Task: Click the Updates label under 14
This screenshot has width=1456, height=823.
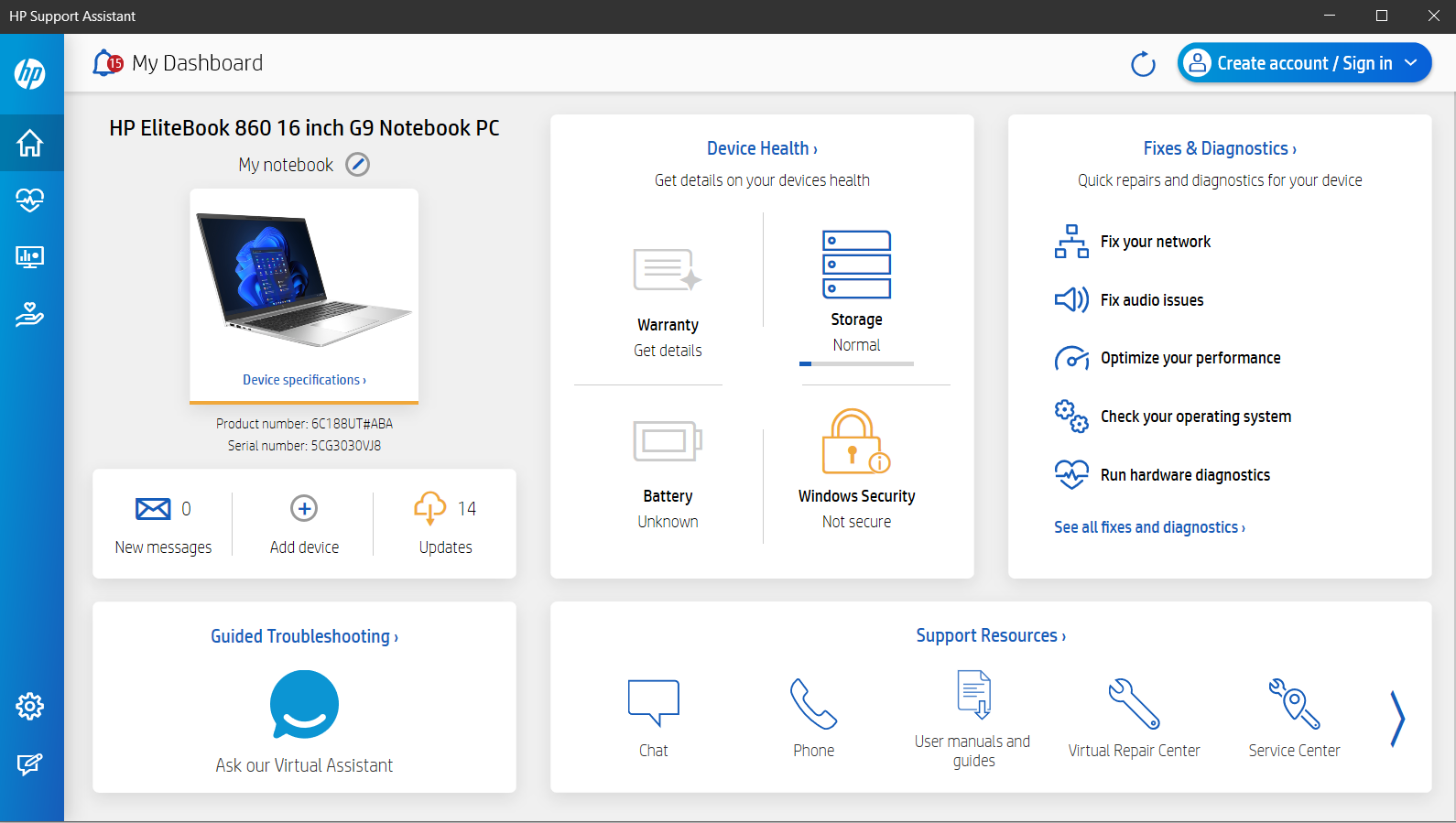Action: coord(446,547)
